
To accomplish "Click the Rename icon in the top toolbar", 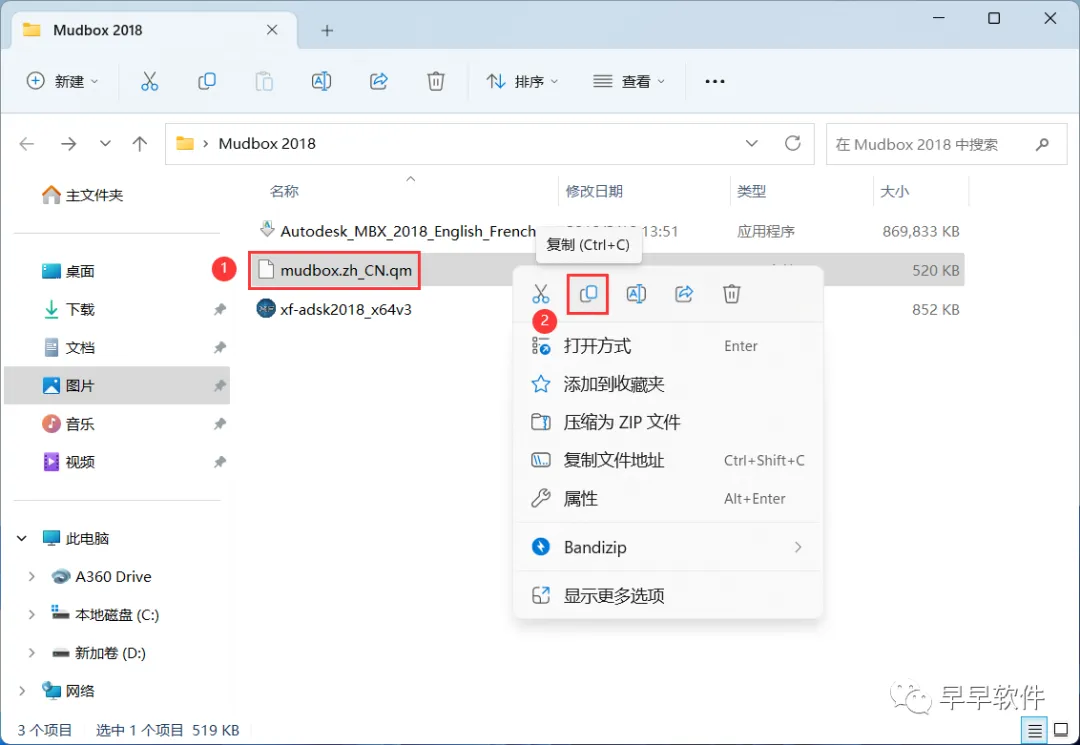I will [321, 81].
